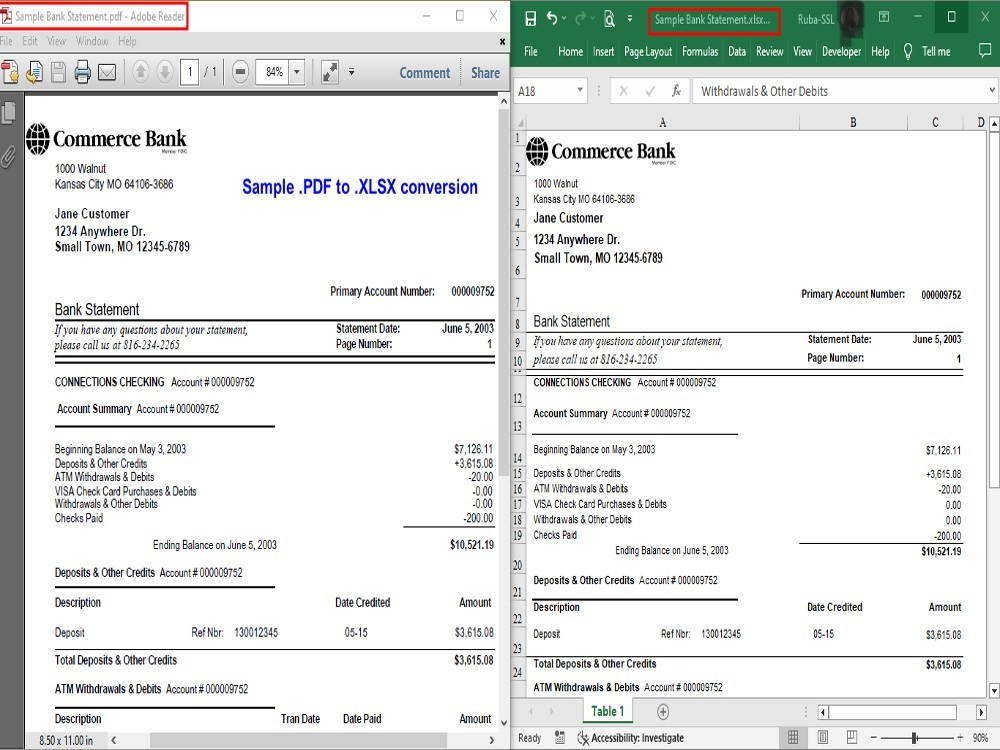This screenshot has width=1000, height=750.
Task: Click Excel zoom in plus button
Action: [x=960, y=738]
